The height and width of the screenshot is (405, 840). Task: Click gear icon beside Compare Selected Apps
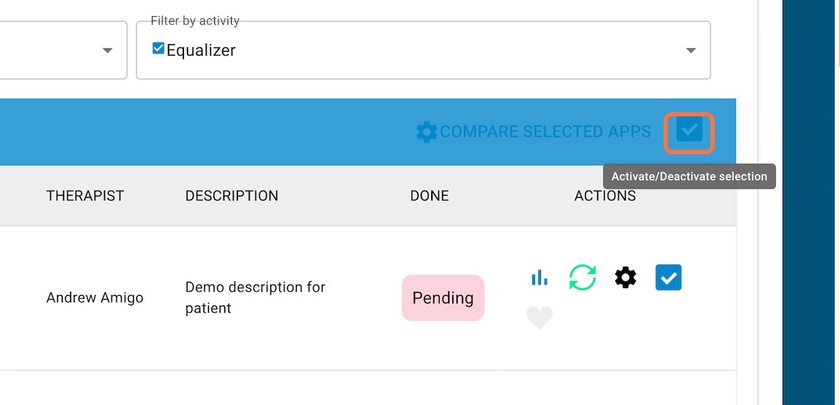point(426,132)
